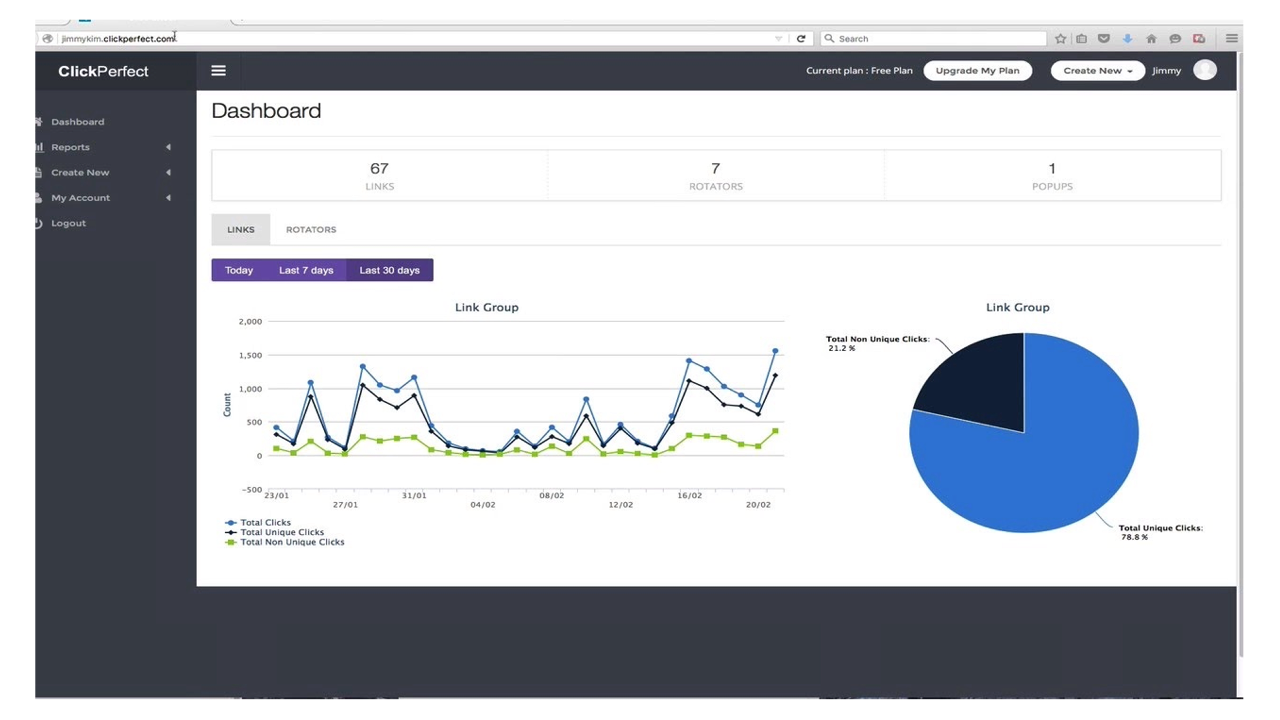Reload the page with the refresh icon
Screen dimensions: 1280x720
click(x=801, y=38)
